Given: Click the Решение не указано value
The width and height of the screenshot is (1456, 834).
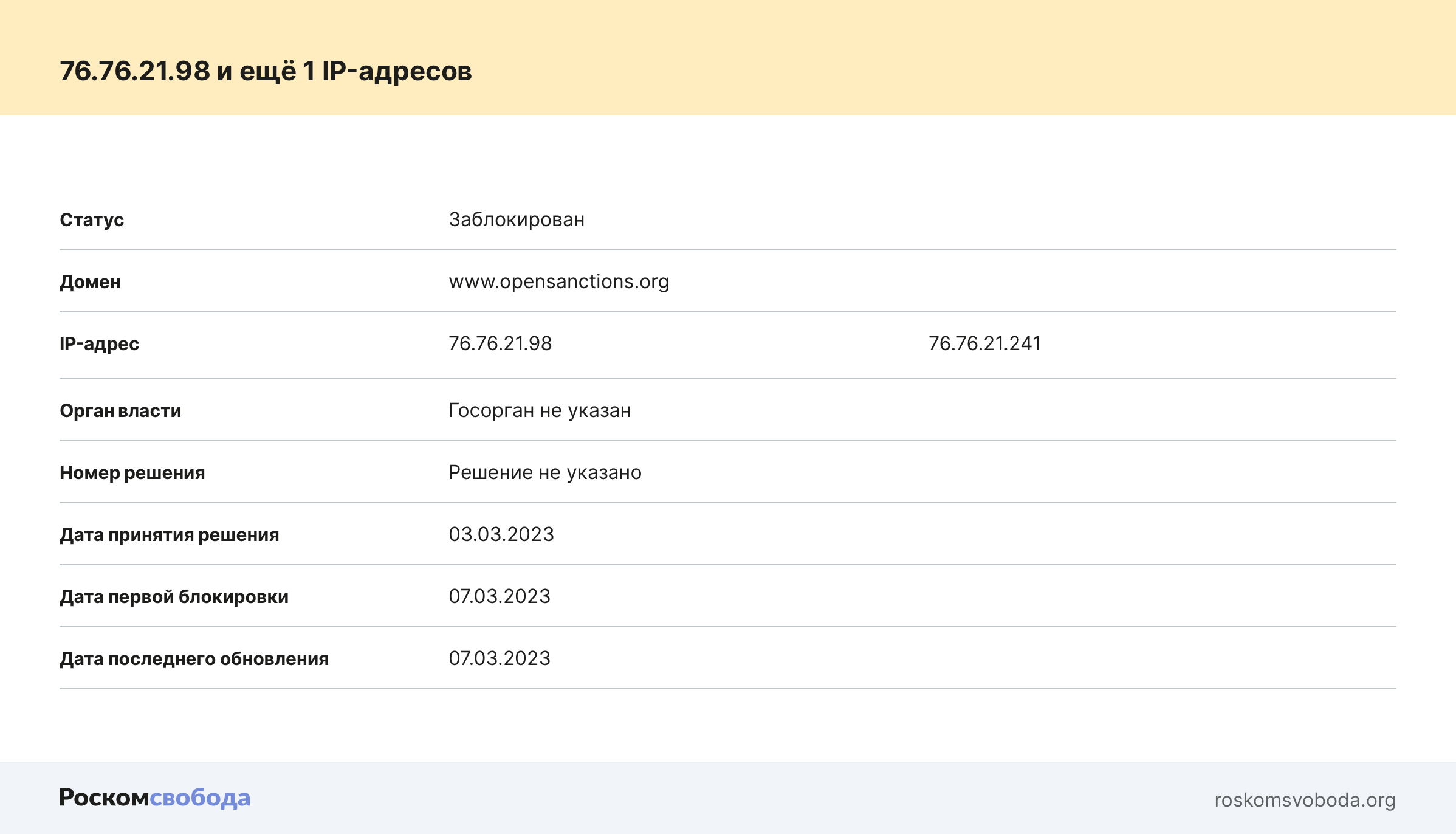Looking at the screenshot, I should click(x=544, y=472).
